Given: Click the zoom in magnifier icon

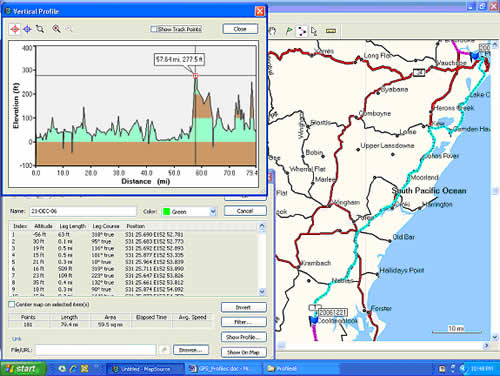Looking at the screenshot, I should tap(56, 29).
